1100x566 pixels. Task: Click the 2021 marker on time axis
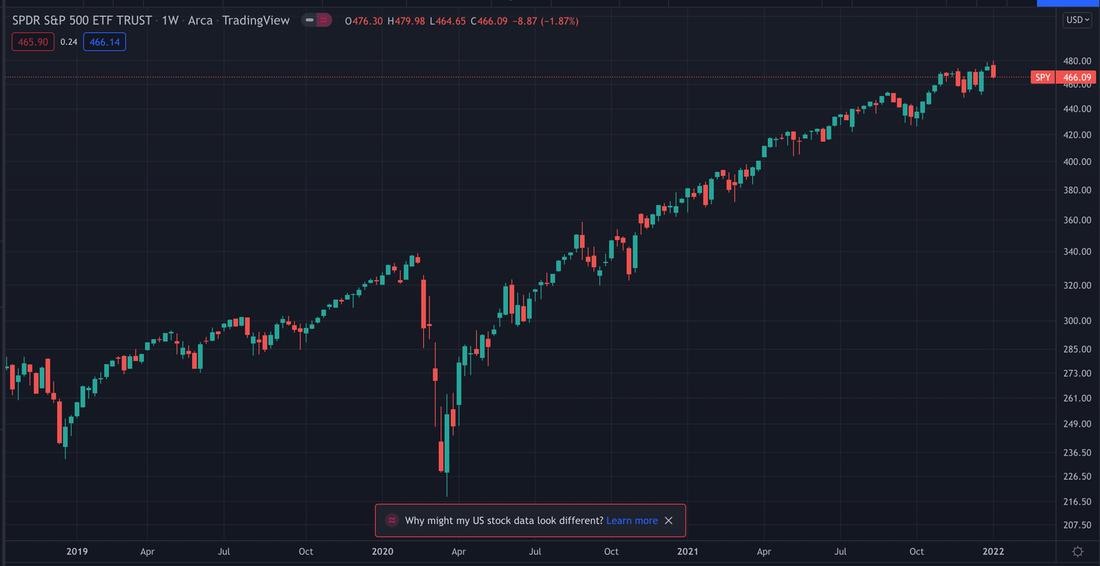[688, 551]
